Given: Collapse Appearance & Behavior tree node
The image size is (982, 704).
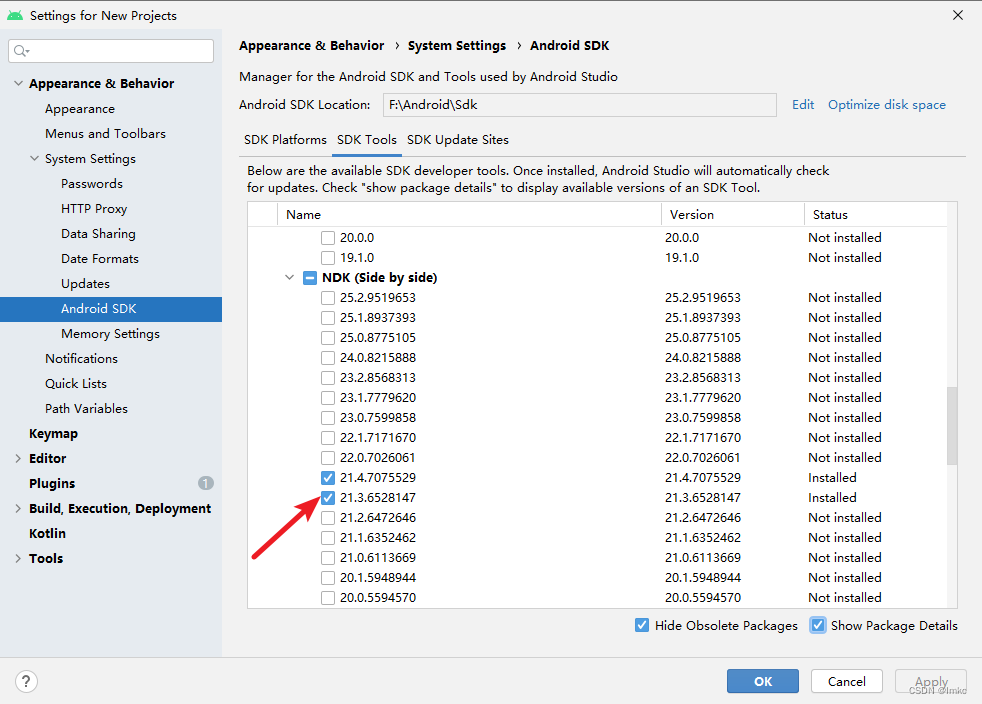Looking at the screenshot, I should pyautogui.click(x=18, y=83).
